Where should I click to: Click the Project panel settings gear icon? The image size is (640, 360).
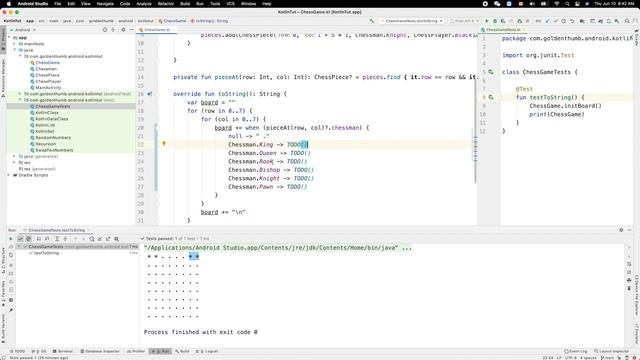(123, 30)
